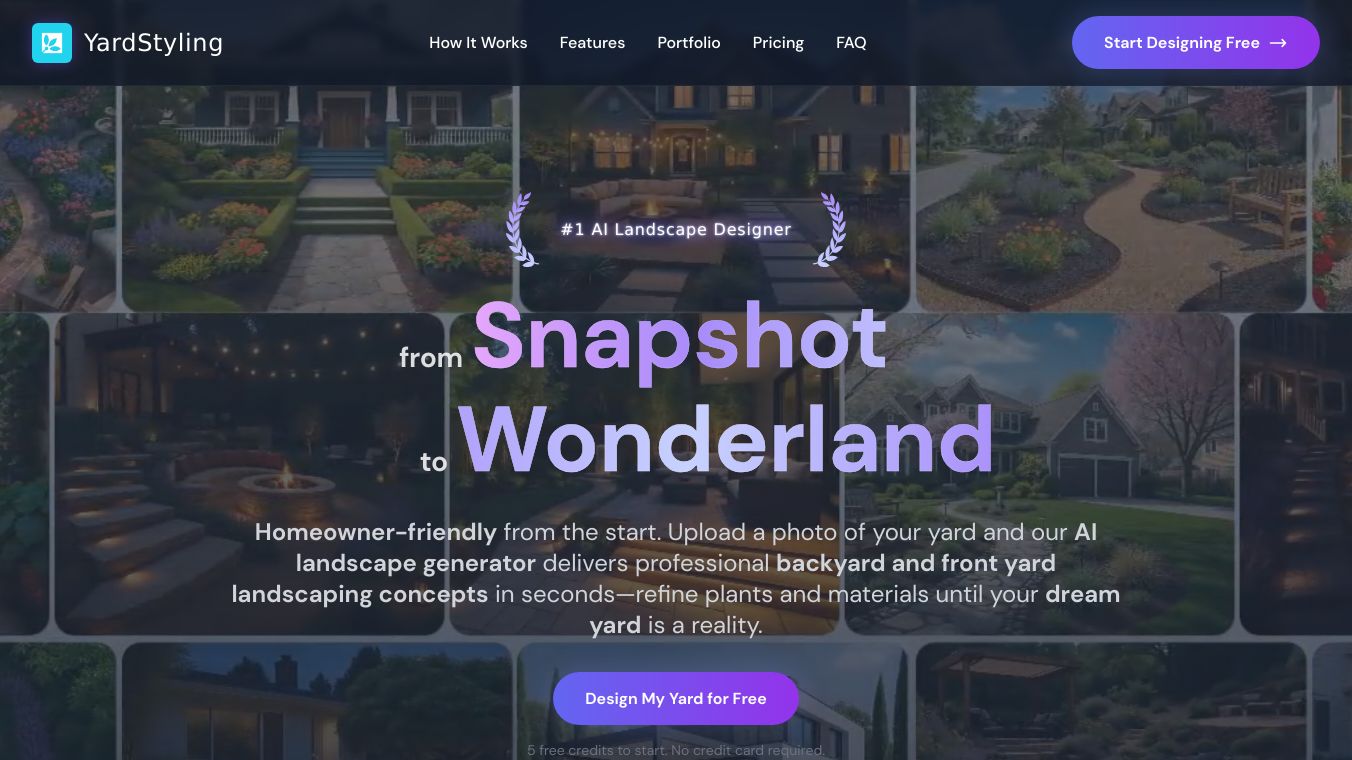Screen dimensions: 1352x760
Task: Click the YardStyling brand name text
Action: point(153,43)
